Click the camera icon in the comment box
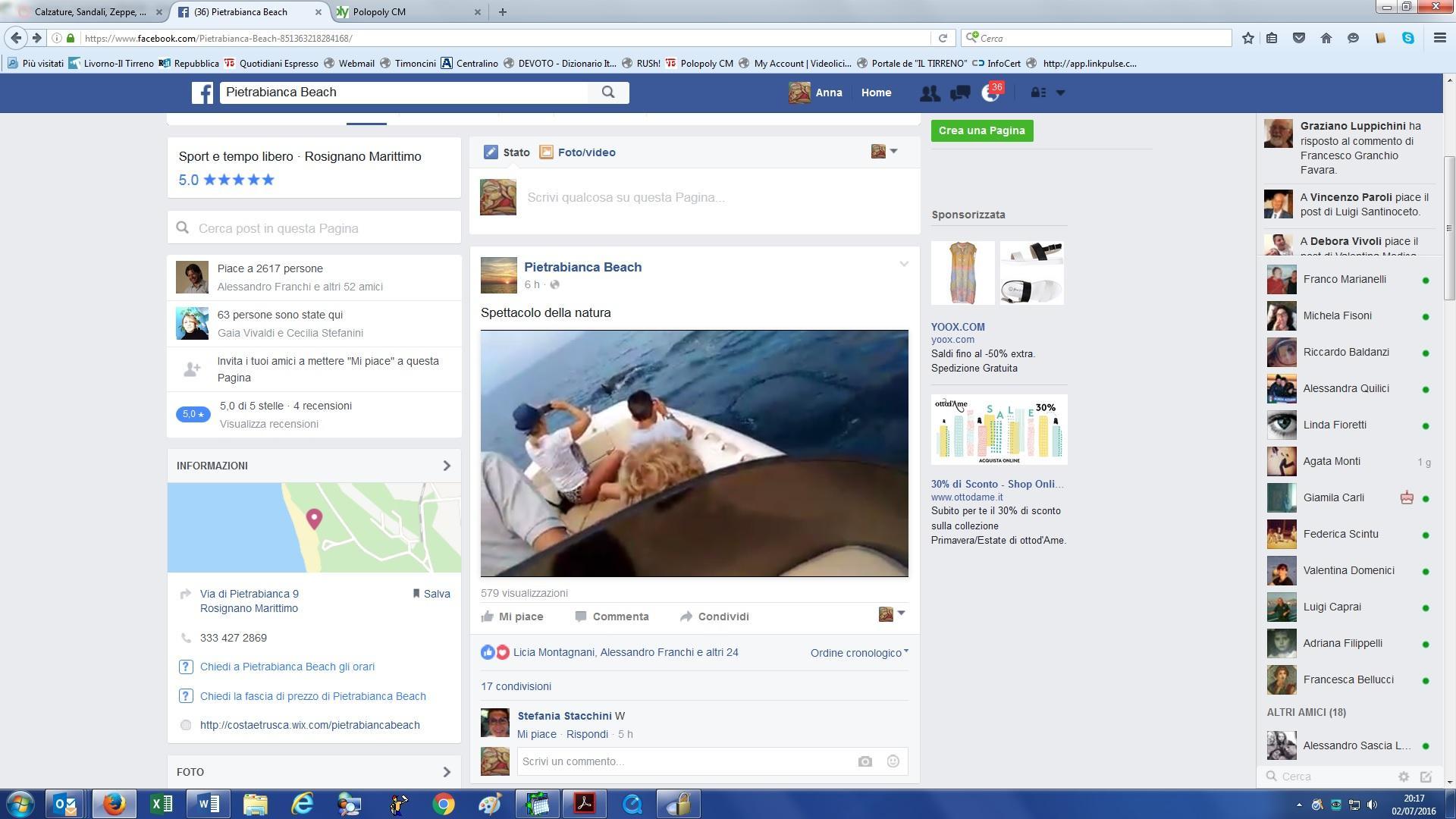This screenshot has height=819, width=1456. (x=865, y=761)
